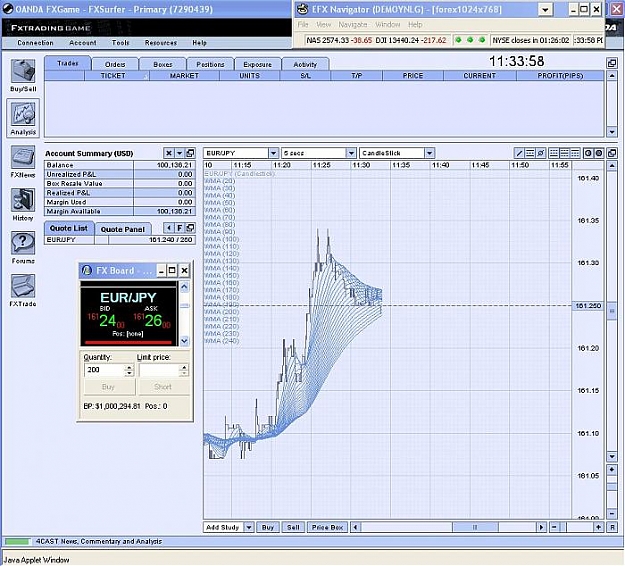Switch to the Positions tab
This screenshot has height=566, width=625.
[x=210, y=65]
